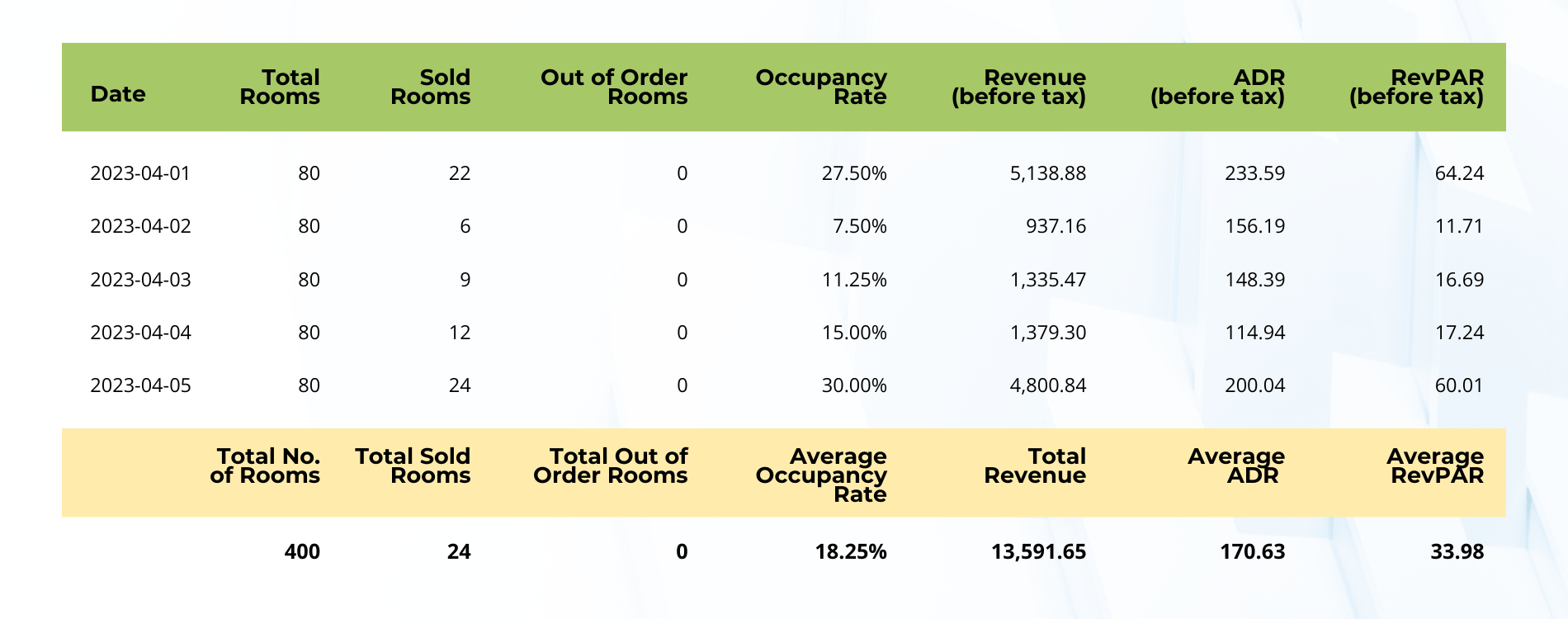Click the ADR (before tax) header

tap(1217, 87)
